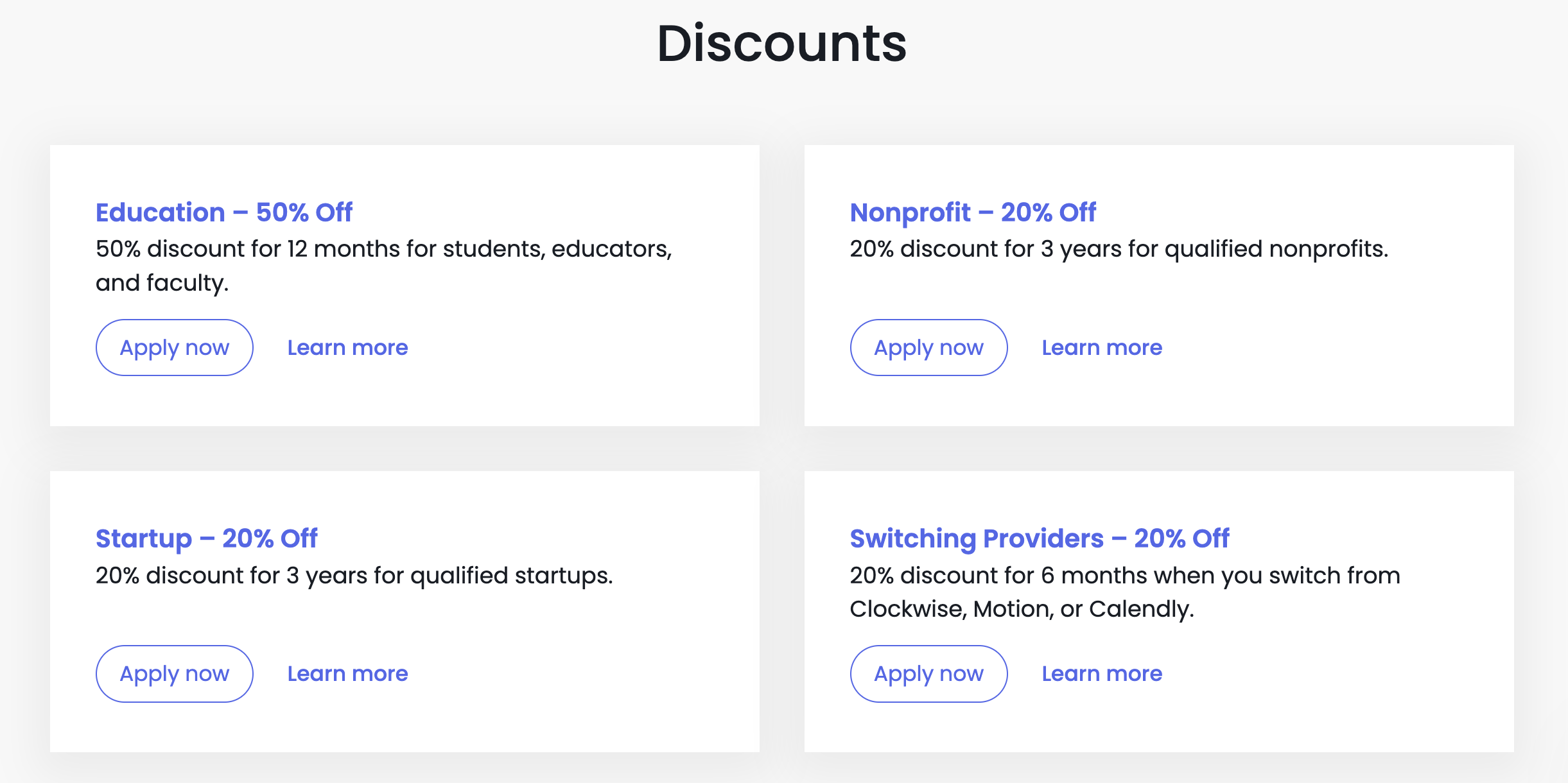Click the qualified nonprofits description text
The height and width of the screenshot is (783, 1568).
point(1119,249)
